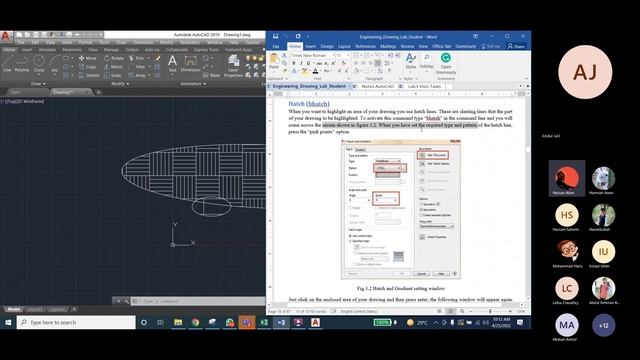The image size is (640, 360).
Task: Switch to the References tab in Word
Action: point(365,47)
